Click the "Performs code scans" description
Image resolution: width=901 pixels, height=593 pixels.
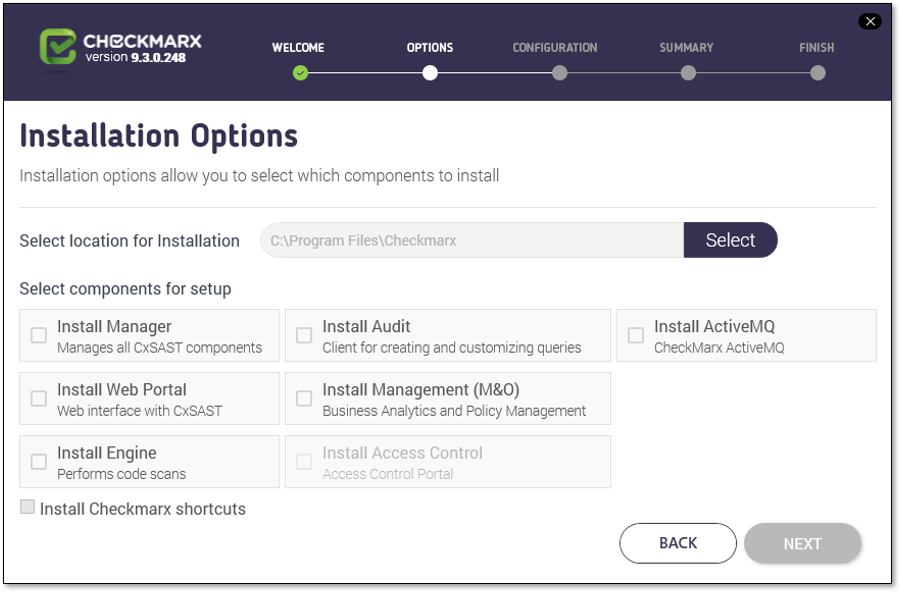(x=122, y=475)
